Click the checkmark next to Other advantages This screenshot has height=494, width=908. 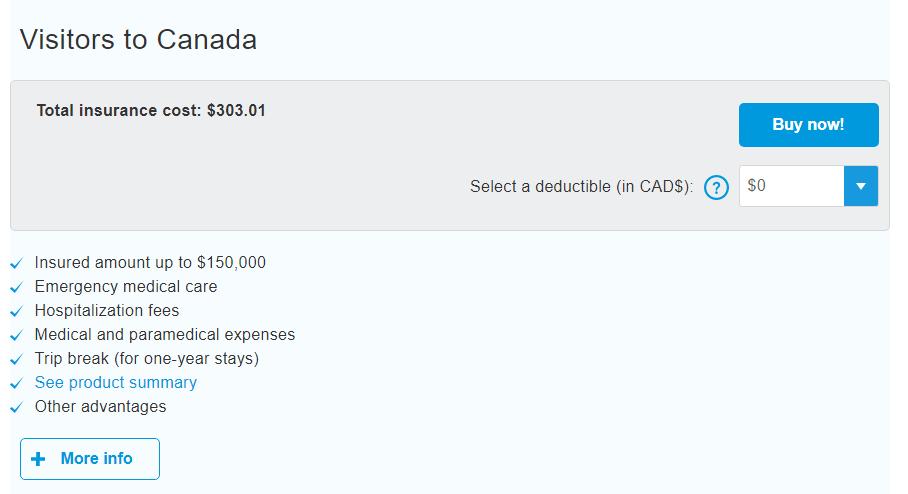[x=16, y=408]
